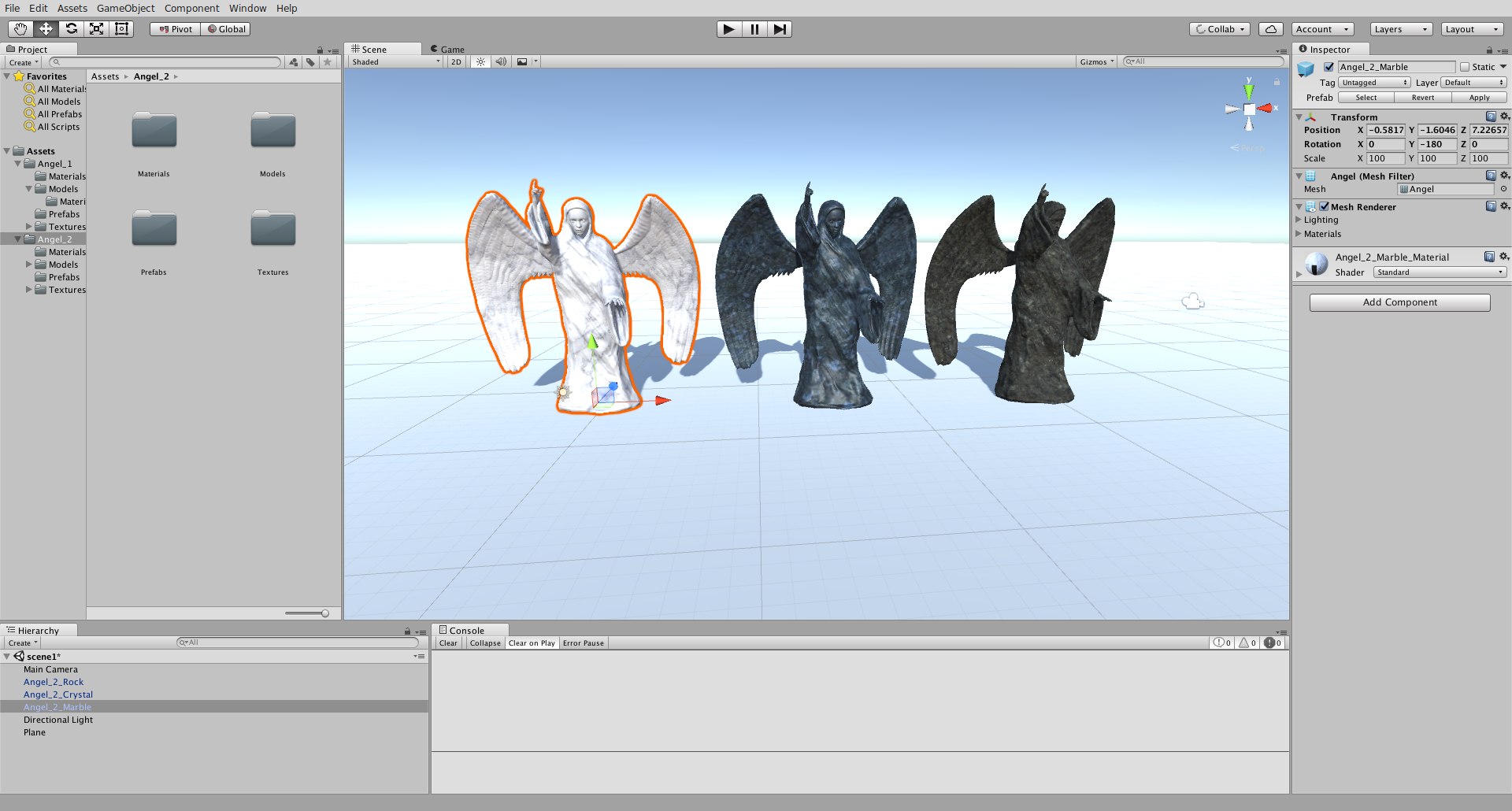Open the Assets menu
Screen dimensions: 1512x811
click(72, 8)
